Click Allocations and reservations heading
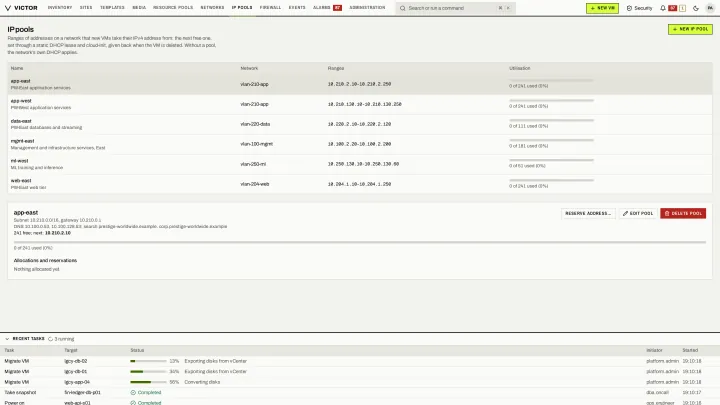 pyautogui.click(x=45, y=260)
